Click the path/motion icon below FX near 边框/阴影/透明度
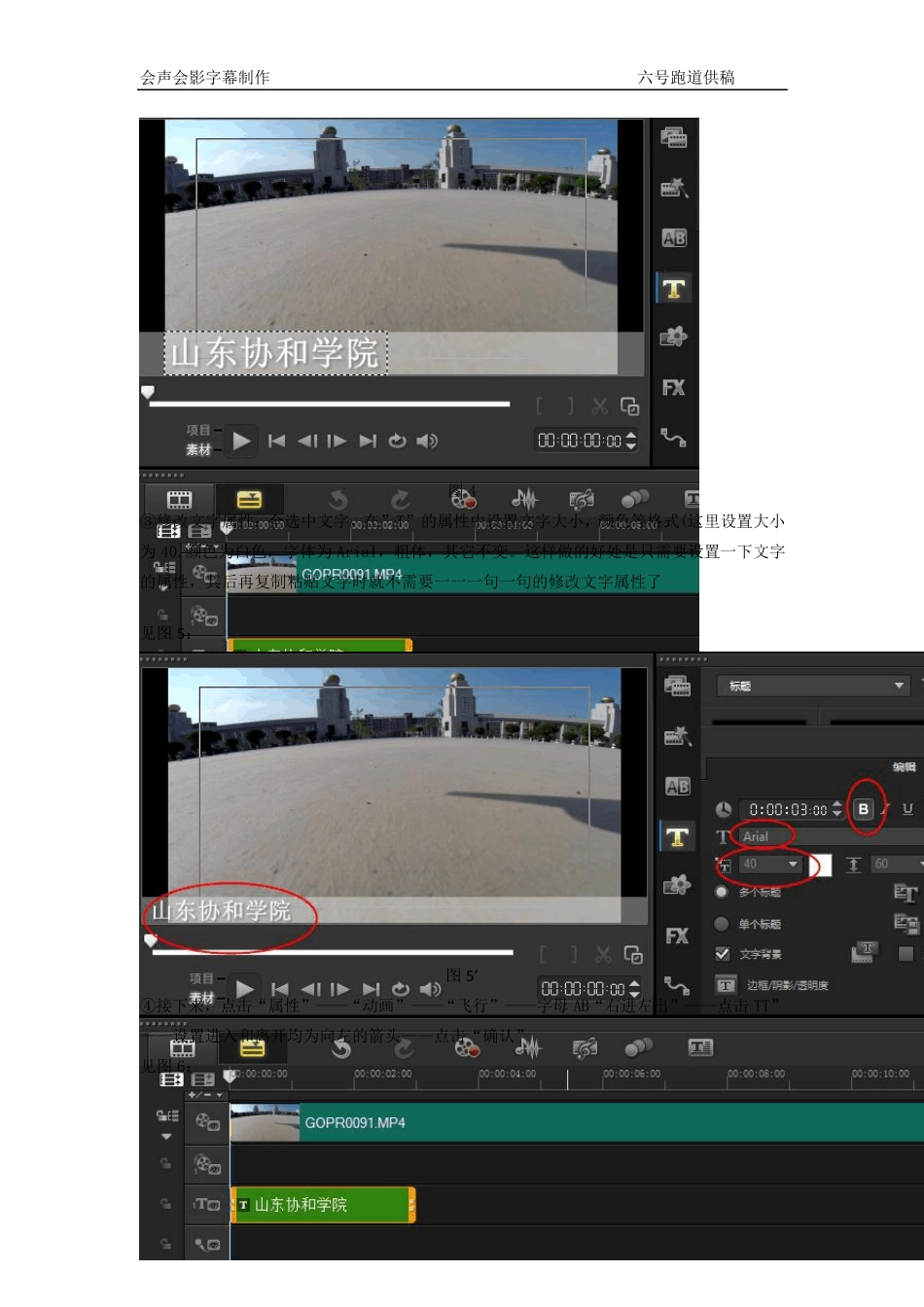The width and height of the screenshot is (924, 1307). coord(677,985)
